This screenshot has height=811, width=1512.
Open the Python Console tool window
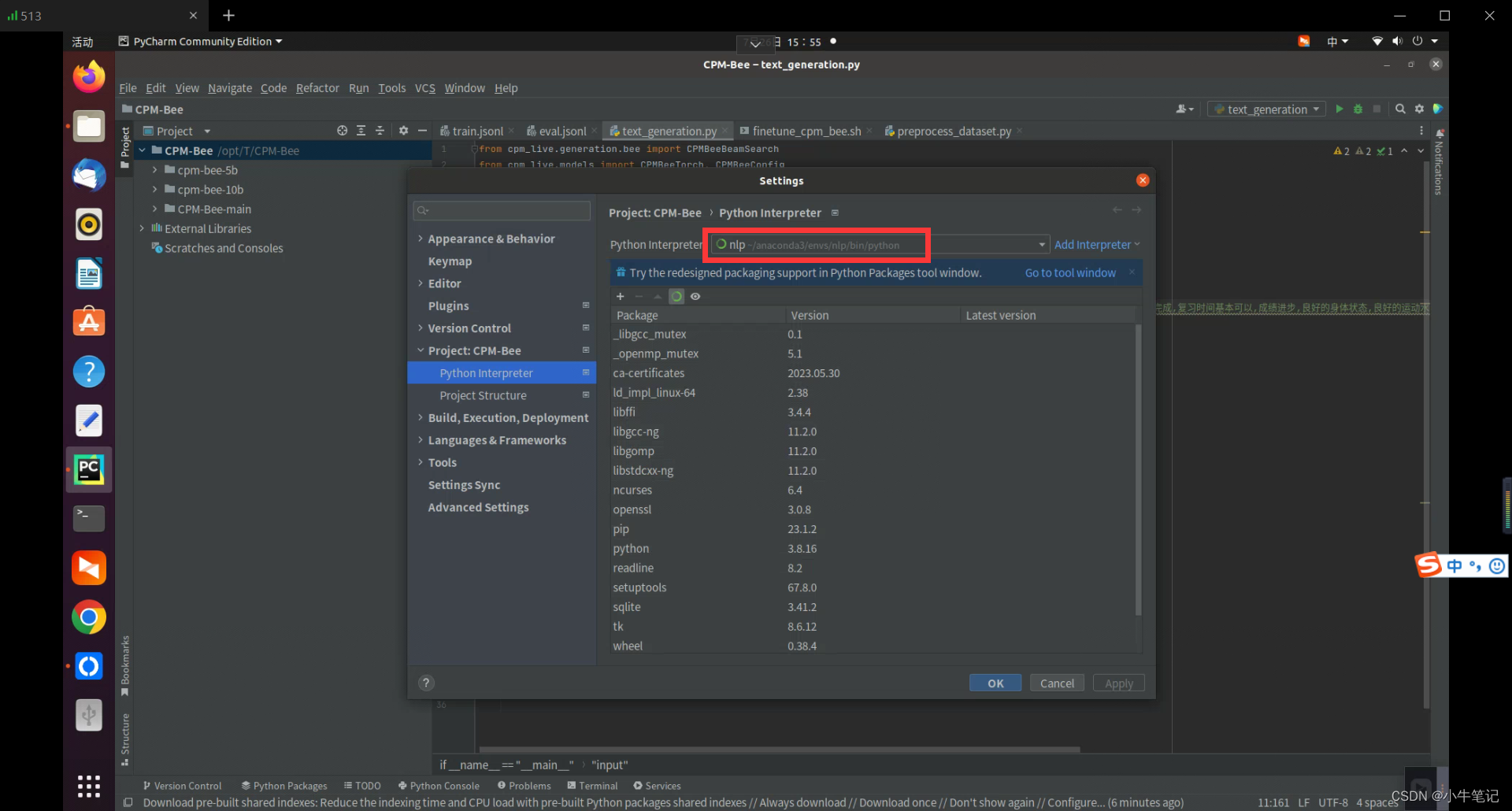[439, 786]
